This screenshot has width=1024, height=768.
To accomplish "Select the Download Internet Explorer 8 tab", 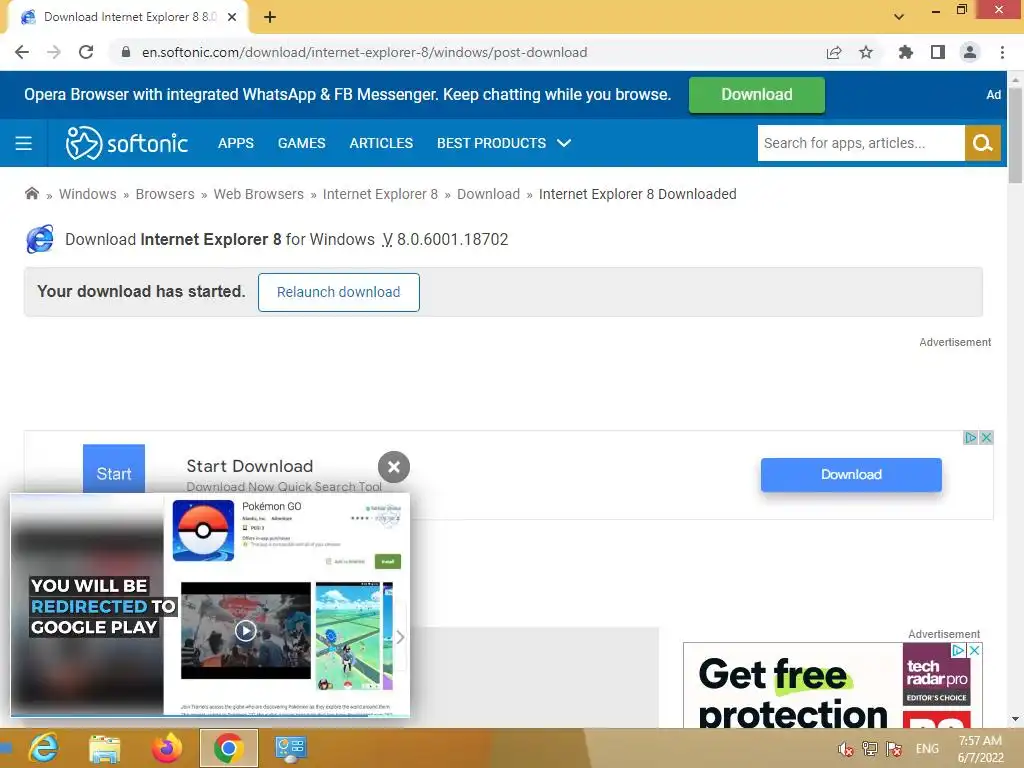I will point(128,17).
